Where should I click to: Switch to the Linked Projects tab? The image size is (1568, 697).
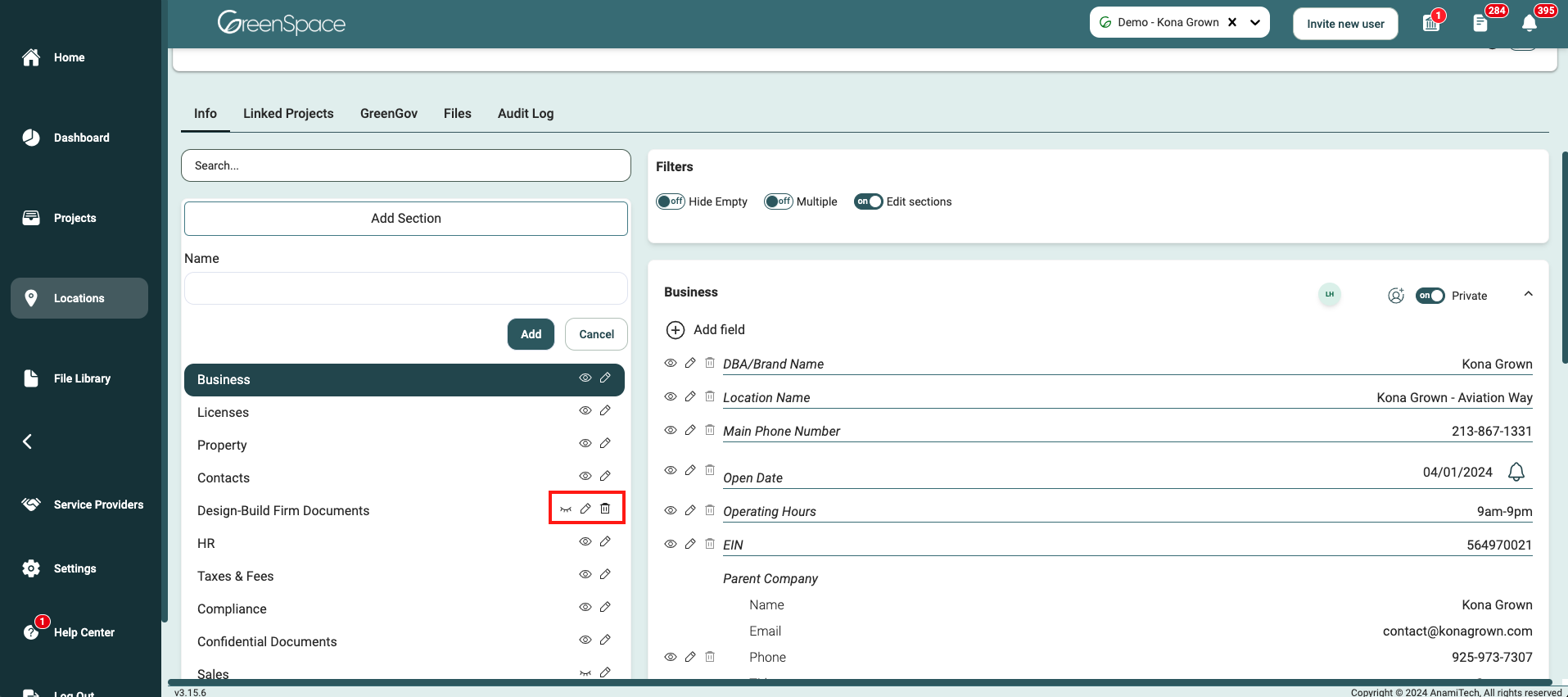pos(288,114)
